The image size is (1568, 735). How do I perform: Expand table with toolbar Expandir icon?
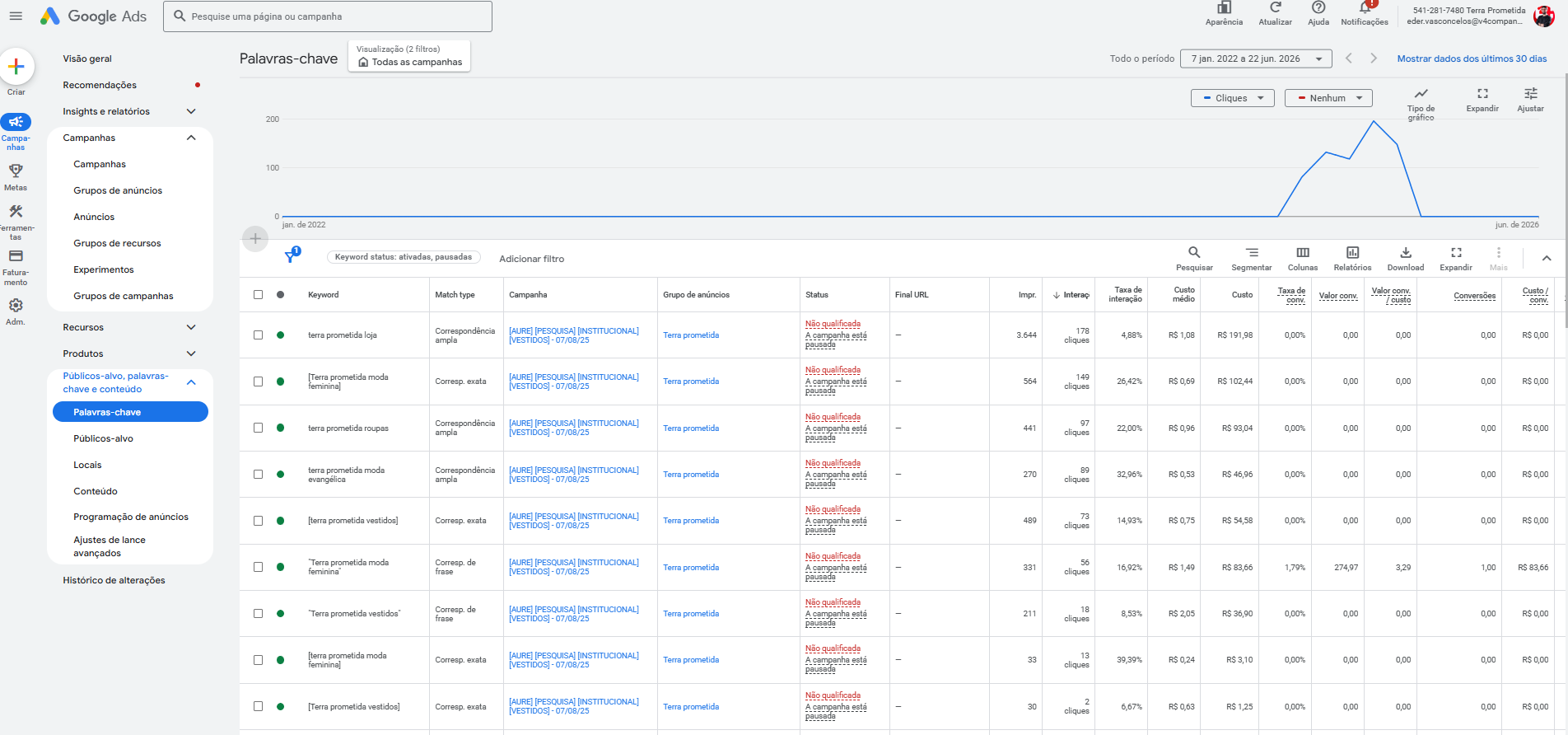click(x=1456, y=252)
